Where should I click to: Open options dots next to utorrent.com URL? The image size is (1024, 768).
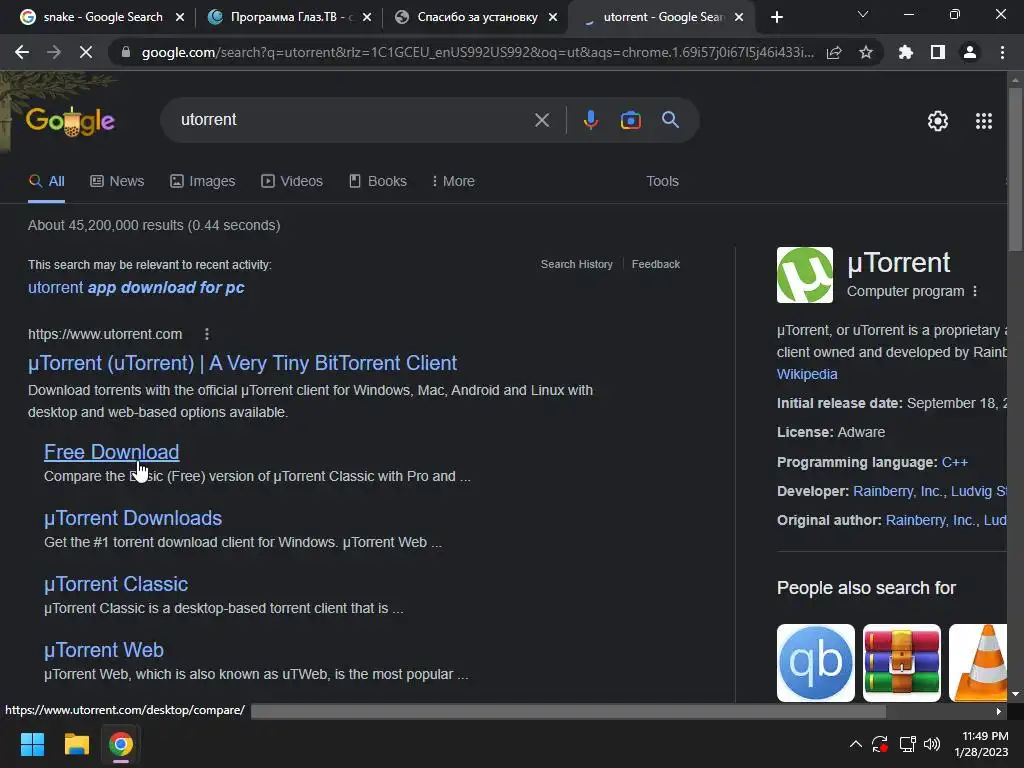[x=207, y=334]
